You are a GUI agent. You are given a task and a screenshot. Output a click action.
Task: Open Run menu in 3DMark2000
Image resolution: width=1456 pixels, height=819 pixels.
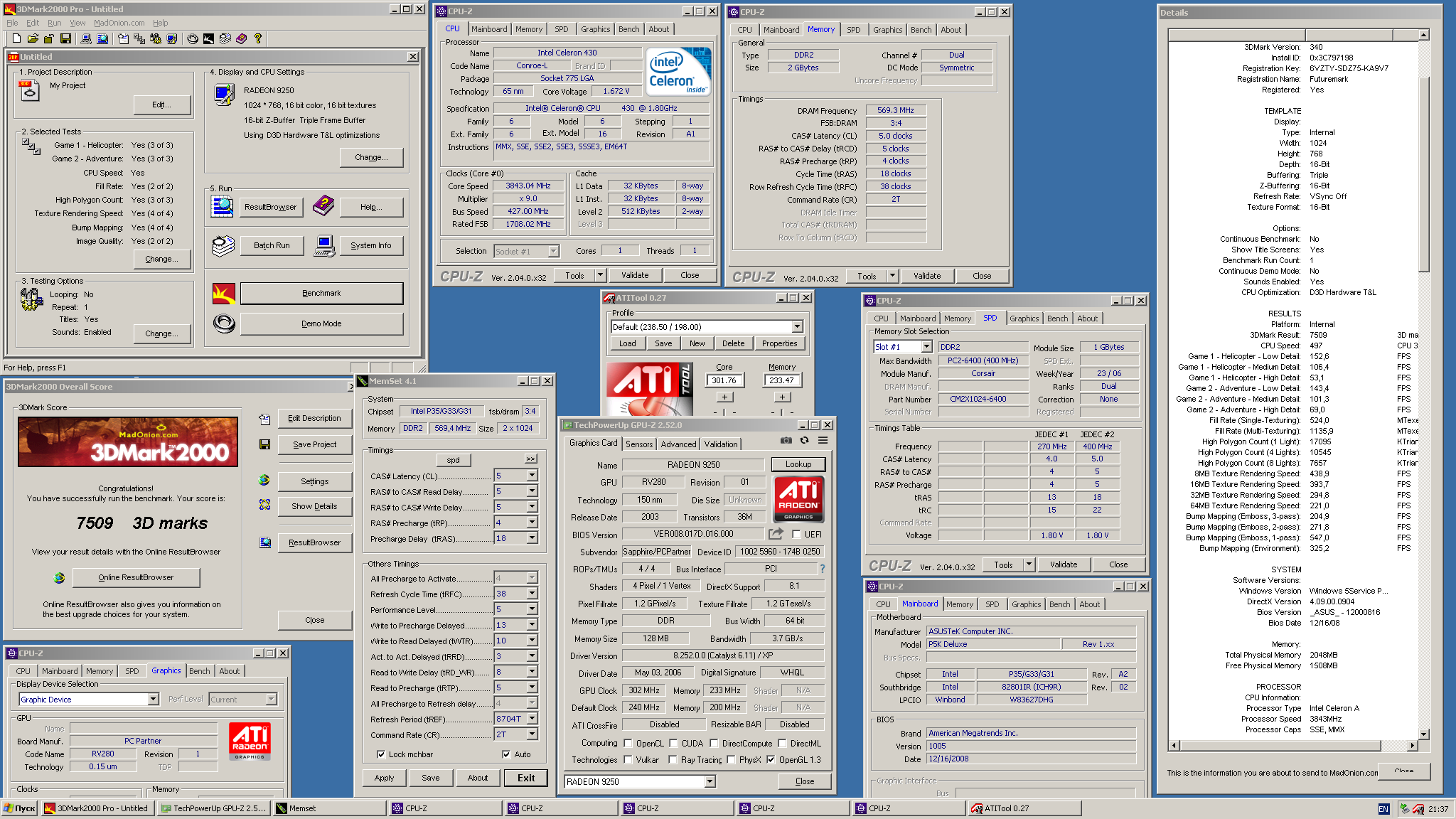point(54,23)
